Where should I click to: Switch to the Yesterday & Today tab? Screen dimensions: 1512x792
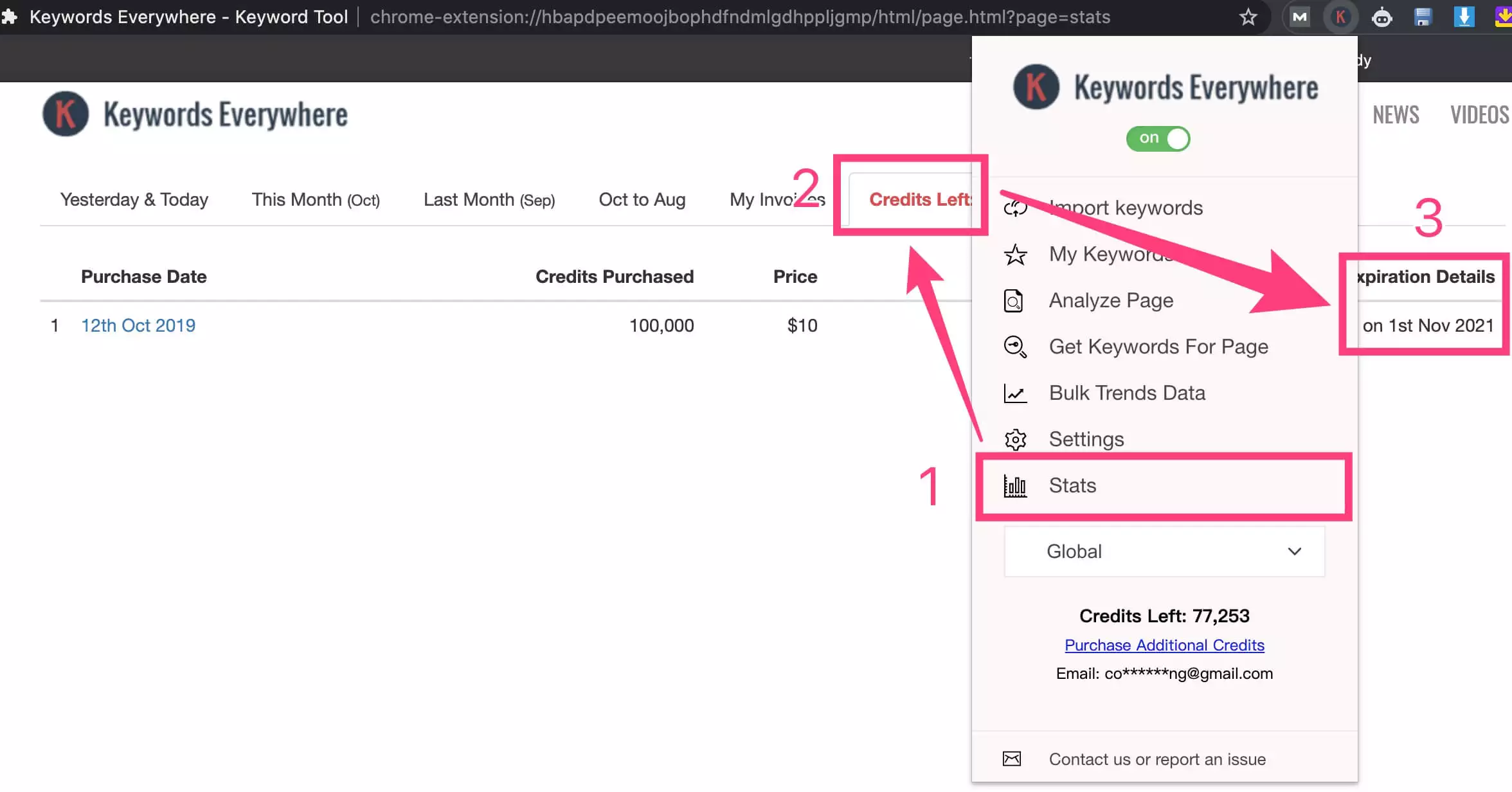(134, 199)
